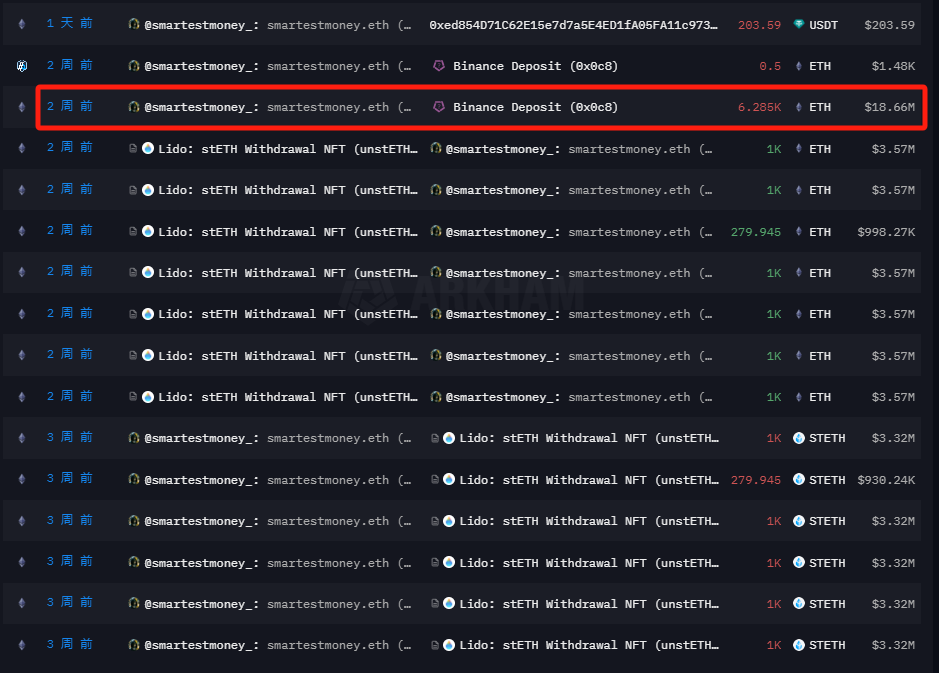Click the Lido logo in the 279.945 ETH row

tap(148, 231)
